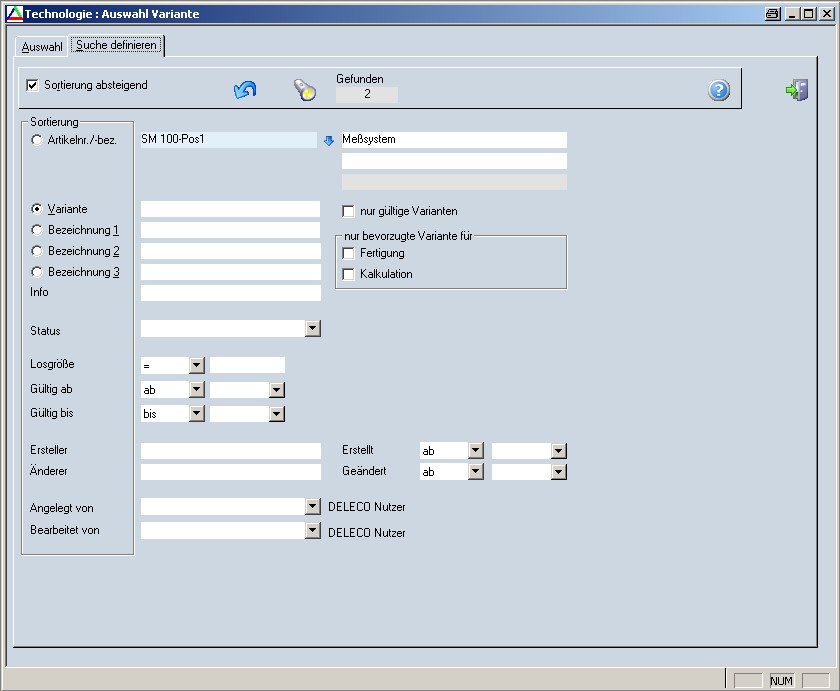The height and width of the screenshot is (691, 840).
Task: Select the Artikelnr./-bez. sort radio button
Action: [37, 141]
